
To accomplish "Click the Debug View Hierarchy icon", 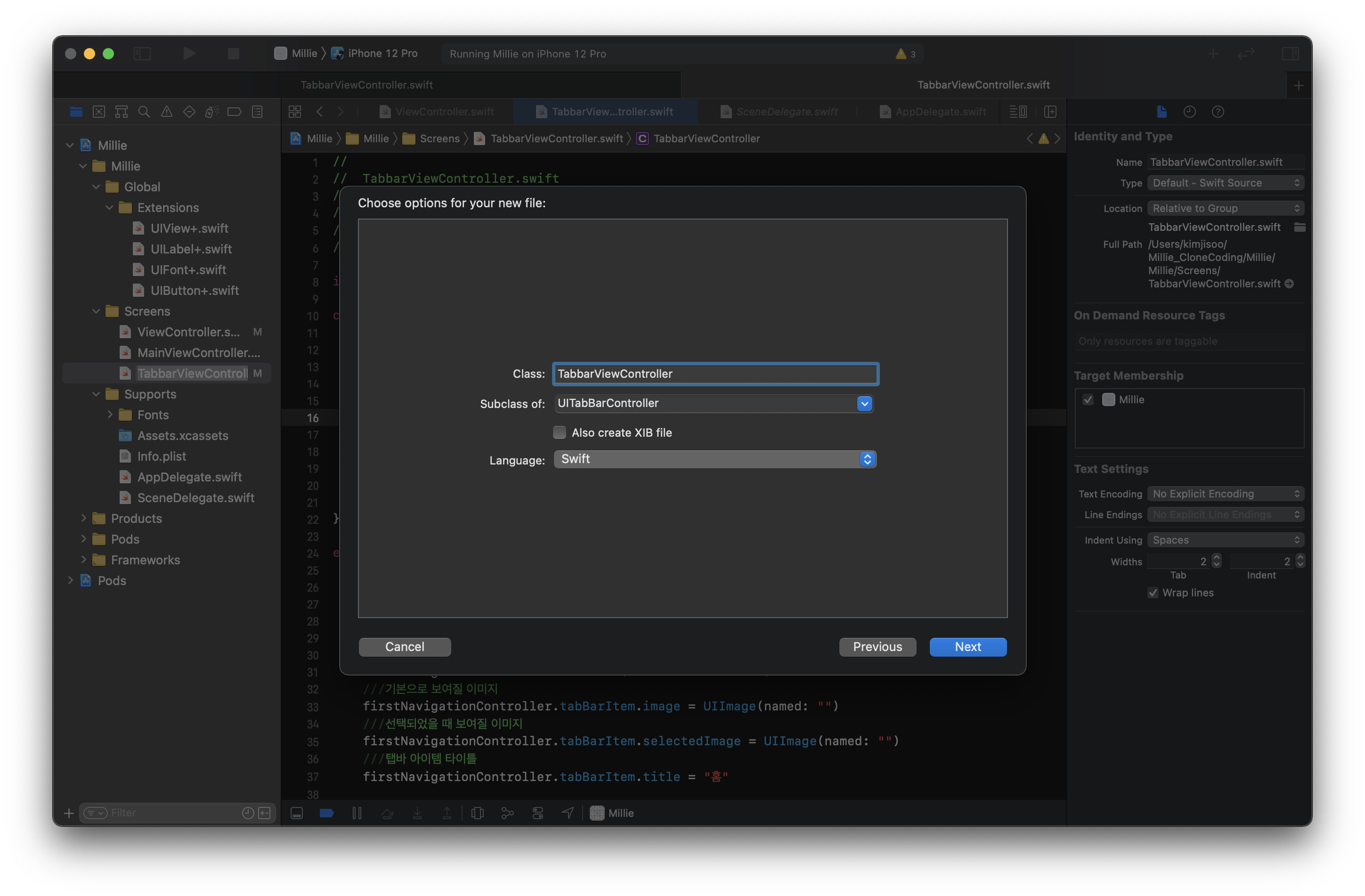I will click(477, 813).
